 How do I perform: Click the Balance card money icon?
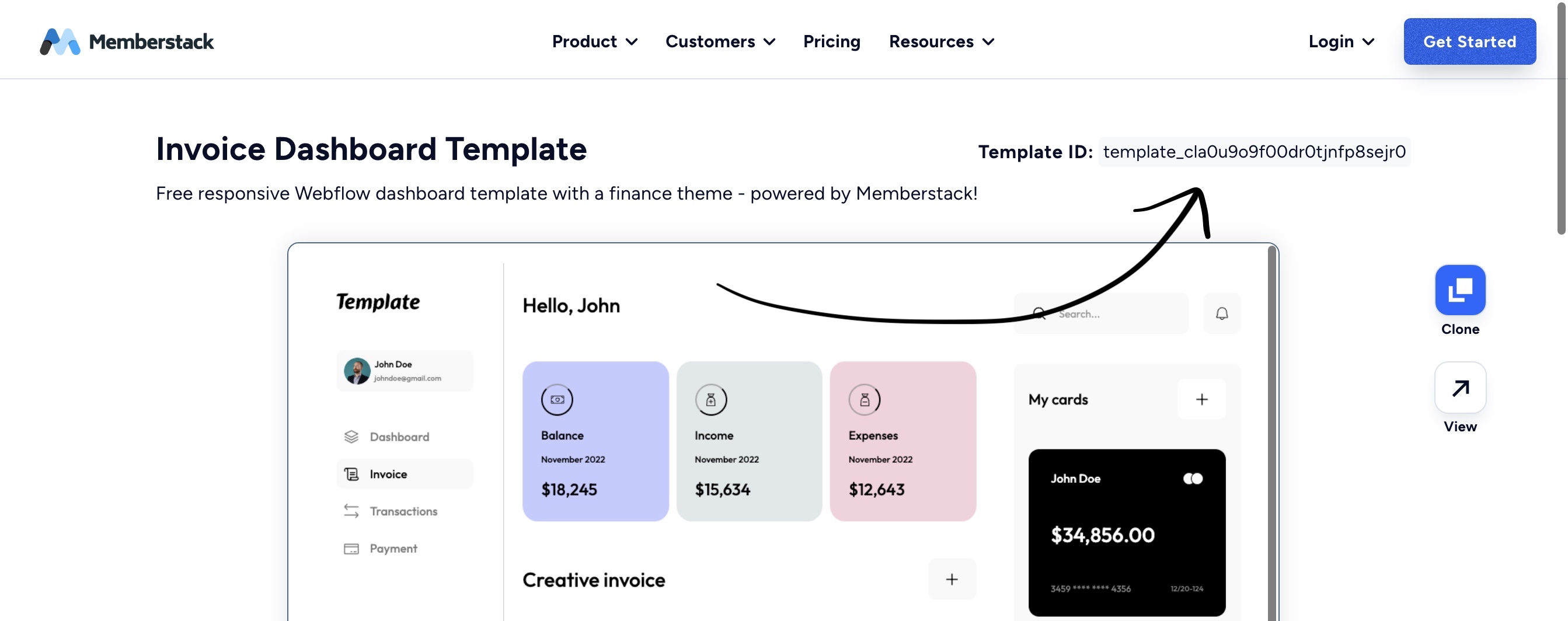[557, 399]
